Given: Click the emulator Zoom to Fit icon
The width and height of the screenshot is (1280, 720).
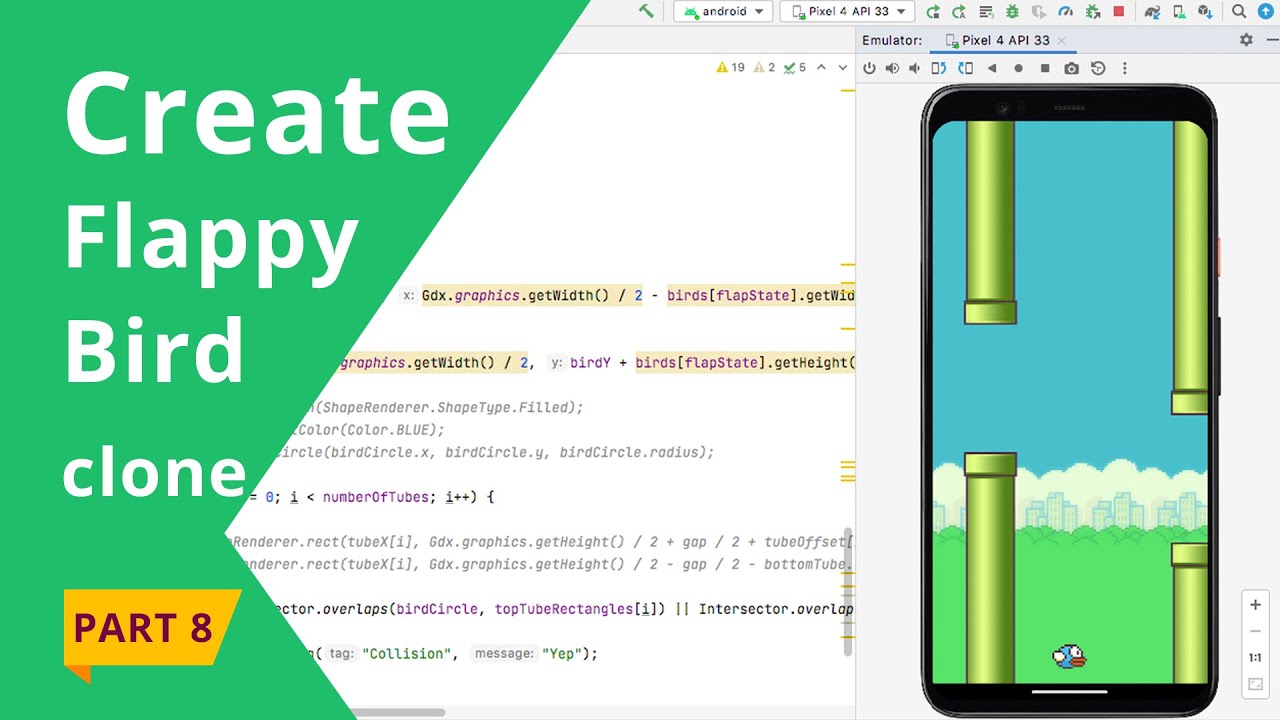Looking at the screenshot, I should 1255,685.
